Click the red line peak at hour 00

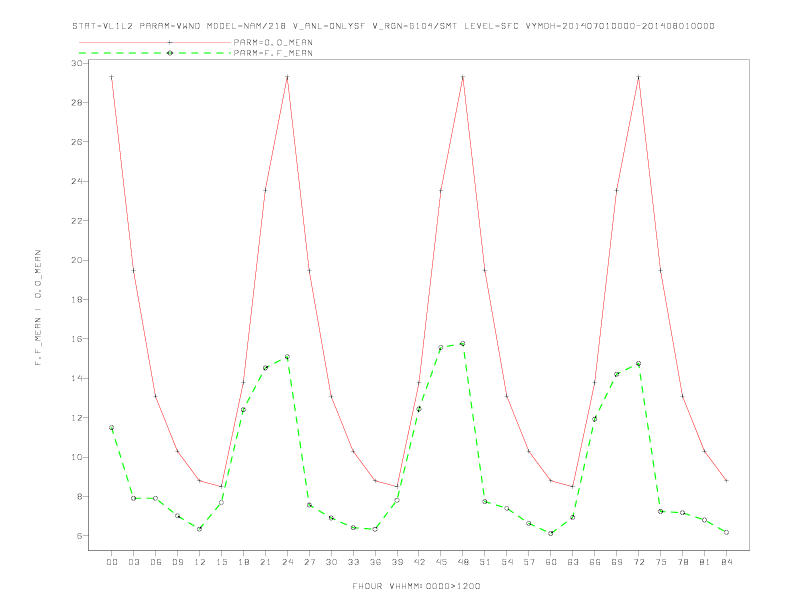(x=112, y=77)
